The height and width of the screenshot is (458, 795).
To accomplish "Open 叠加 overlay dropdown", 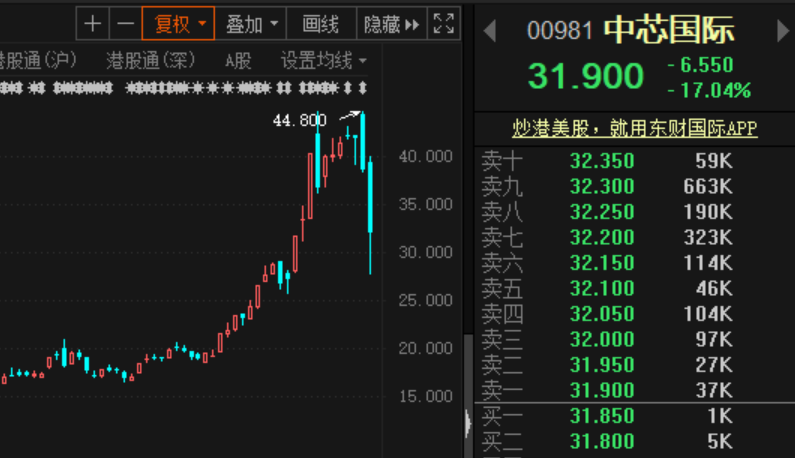I will (250, 24).
